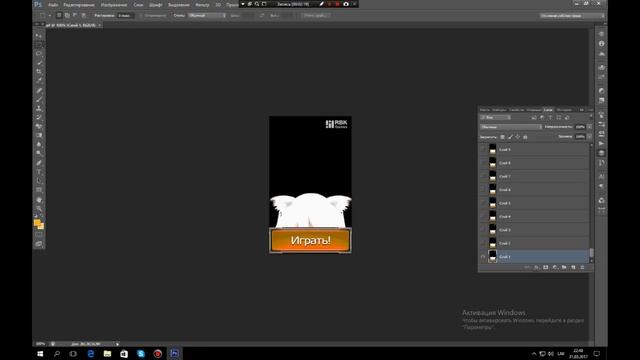
Task: Select the Hand tool
Action: (x=39, y=200)
